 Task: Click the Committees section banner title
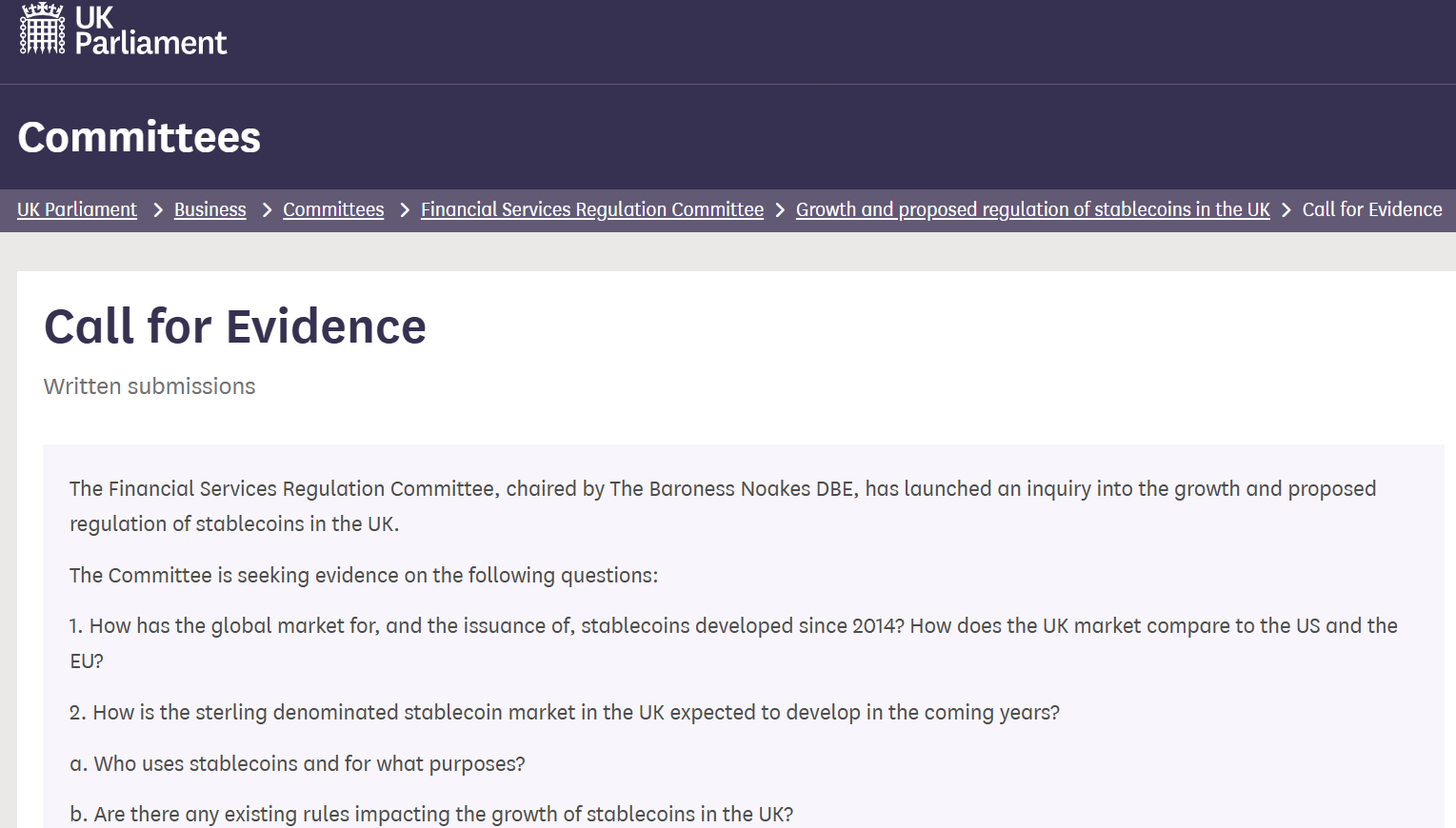click(139, 138)
